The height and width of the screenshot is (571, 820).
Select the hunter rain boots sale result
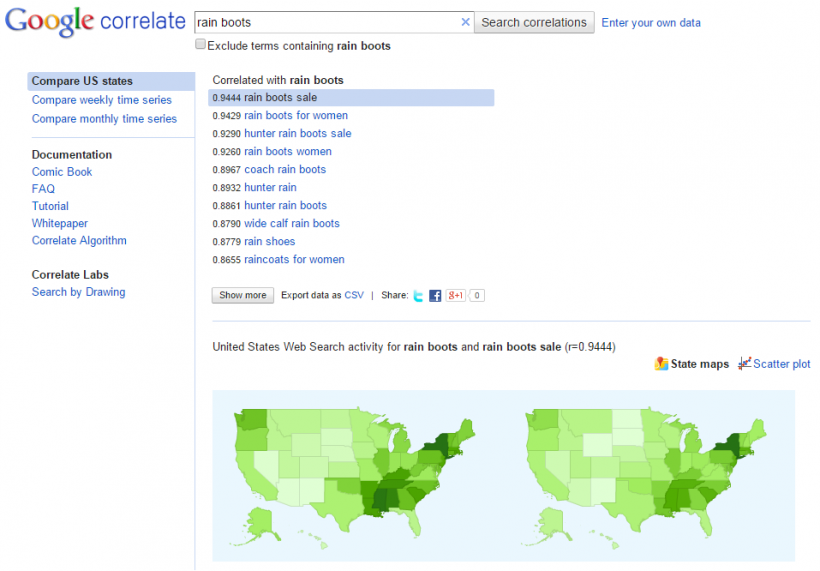pyautogui.click(x=297, y=133)
